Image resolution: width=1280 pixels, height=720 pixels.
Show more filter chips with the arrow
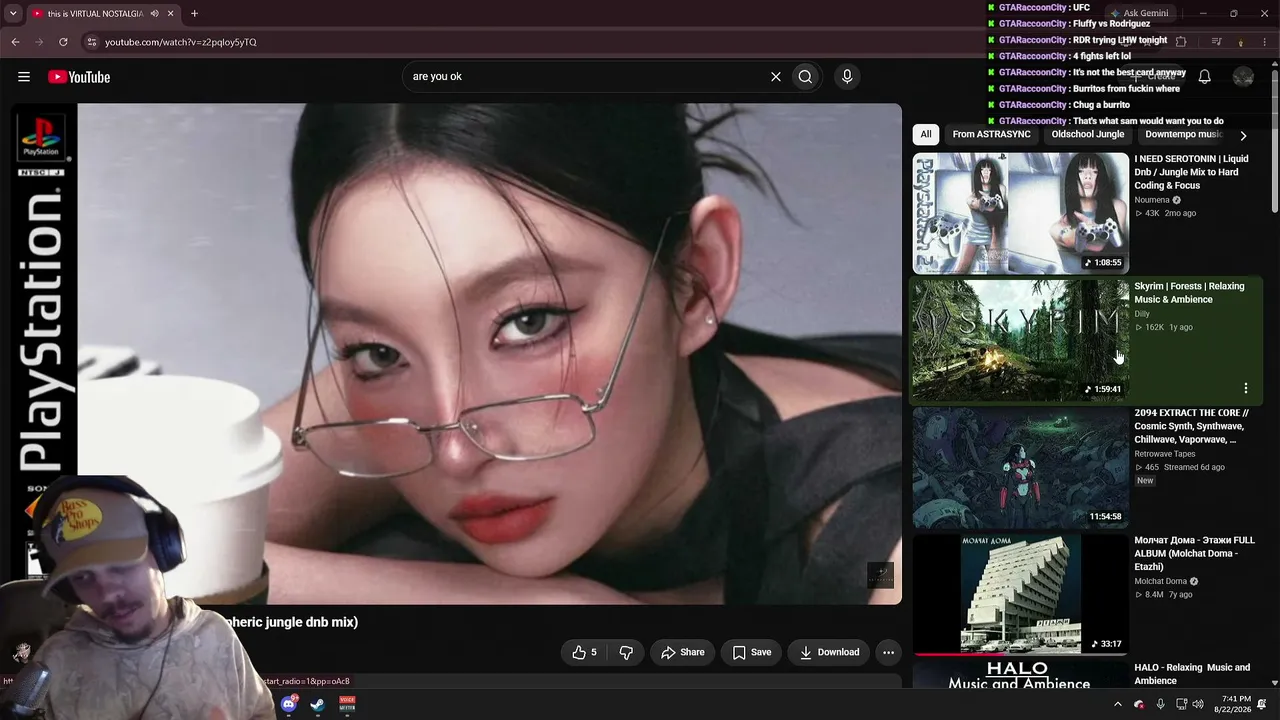point(1243,135)
